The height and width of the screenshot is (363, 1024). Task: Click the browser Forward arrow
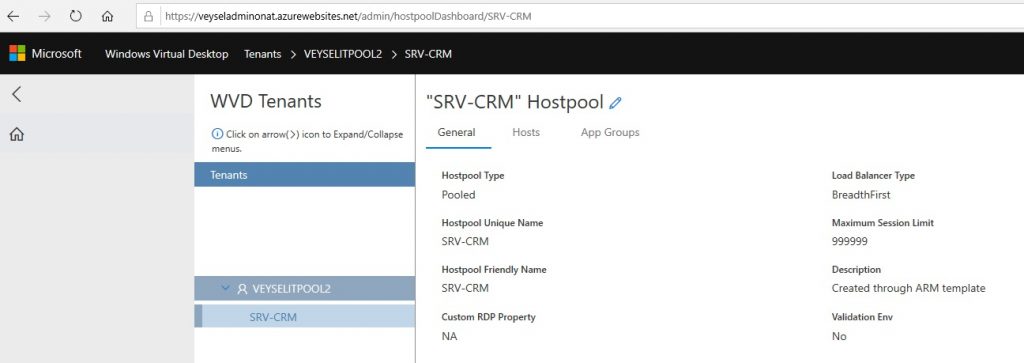tap(44, 16)
